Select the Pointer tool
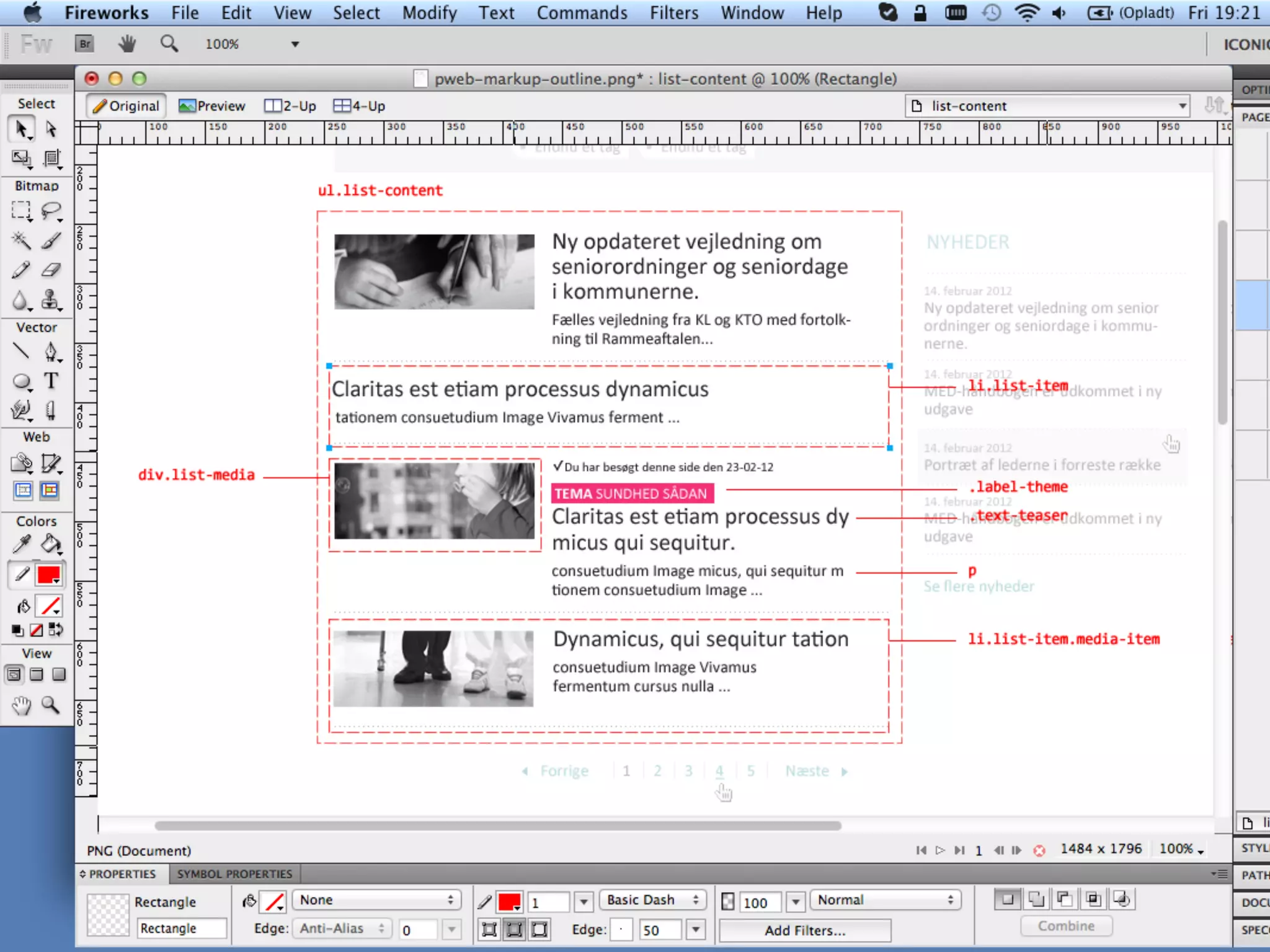Image resolution: width=1270 pixels, height=952 pixels. [x=21, y=129]
